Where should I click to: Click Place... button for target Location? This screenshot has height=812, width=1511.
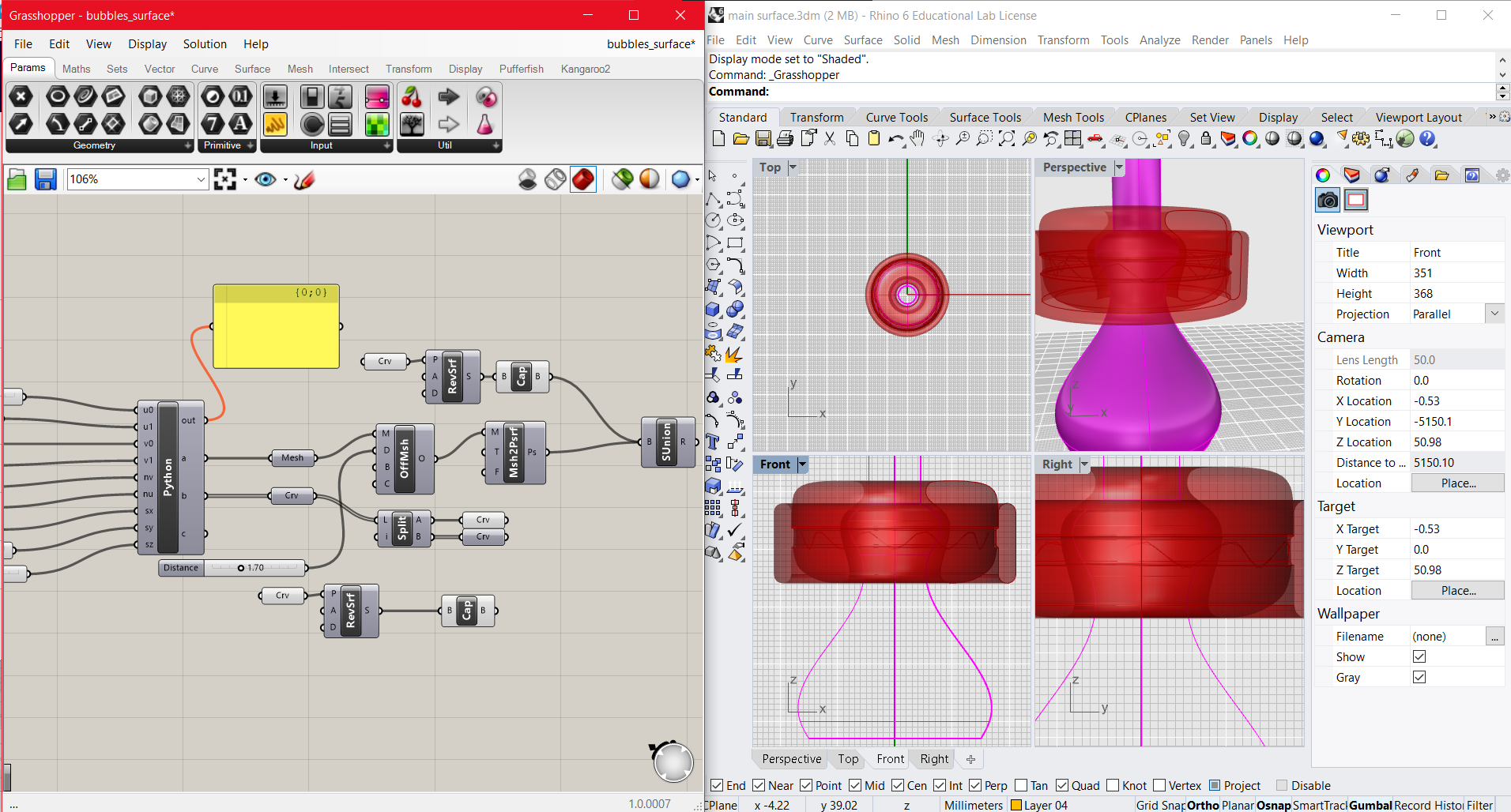click(1458, 590)
